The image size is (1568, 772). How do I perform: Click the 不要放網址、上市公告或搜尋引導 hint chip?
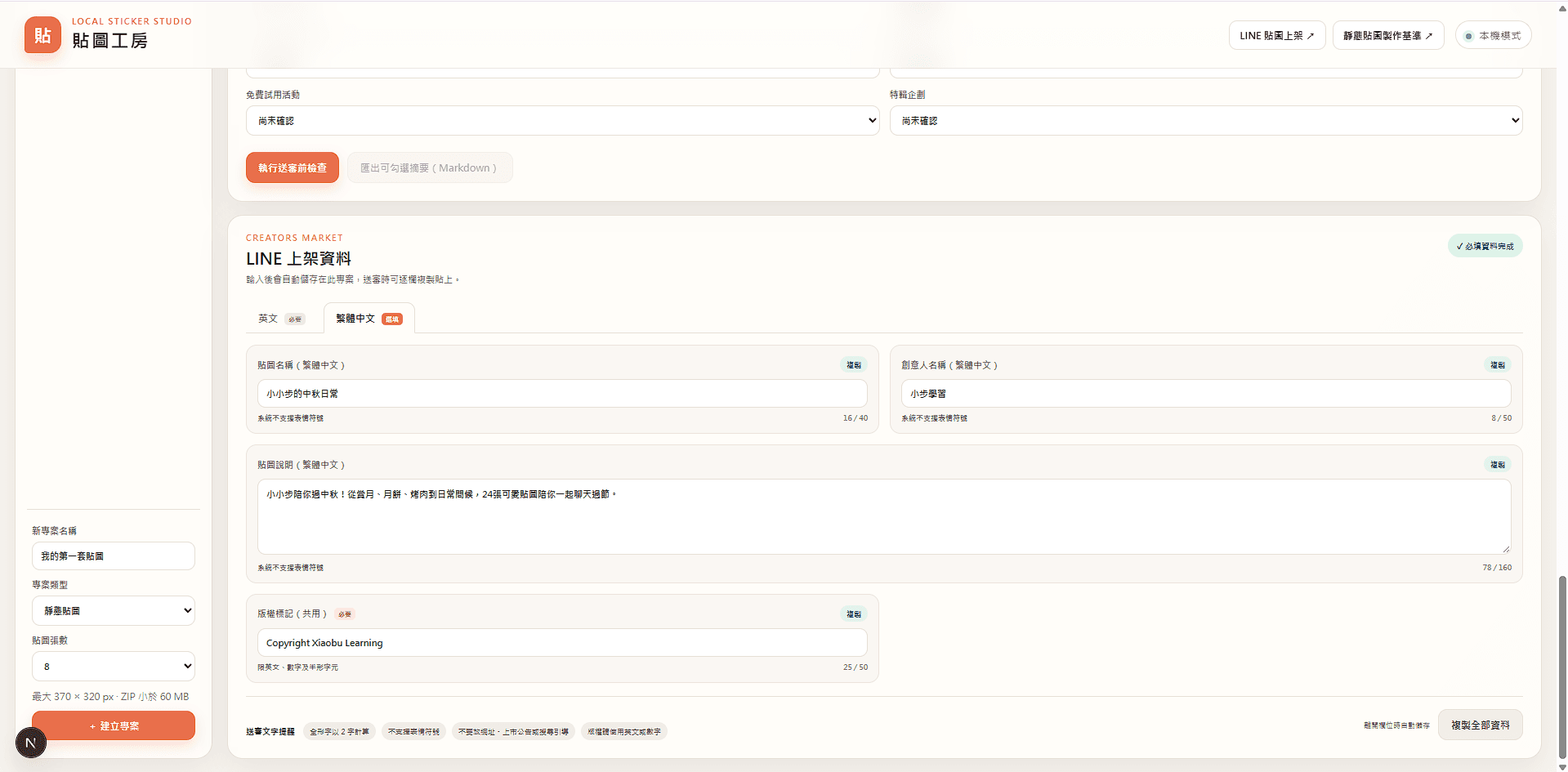513,732
